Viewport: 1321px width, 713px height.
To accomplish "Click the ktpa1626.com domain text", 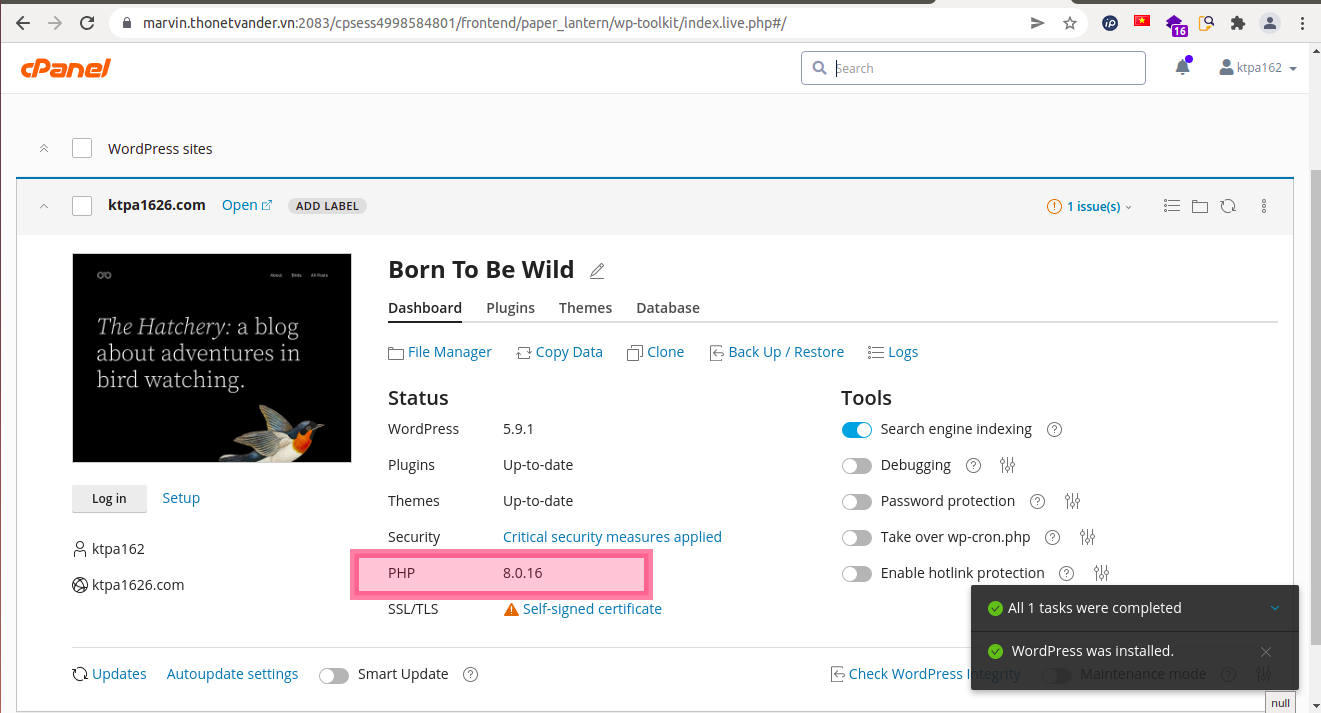I will click(138, 585).
